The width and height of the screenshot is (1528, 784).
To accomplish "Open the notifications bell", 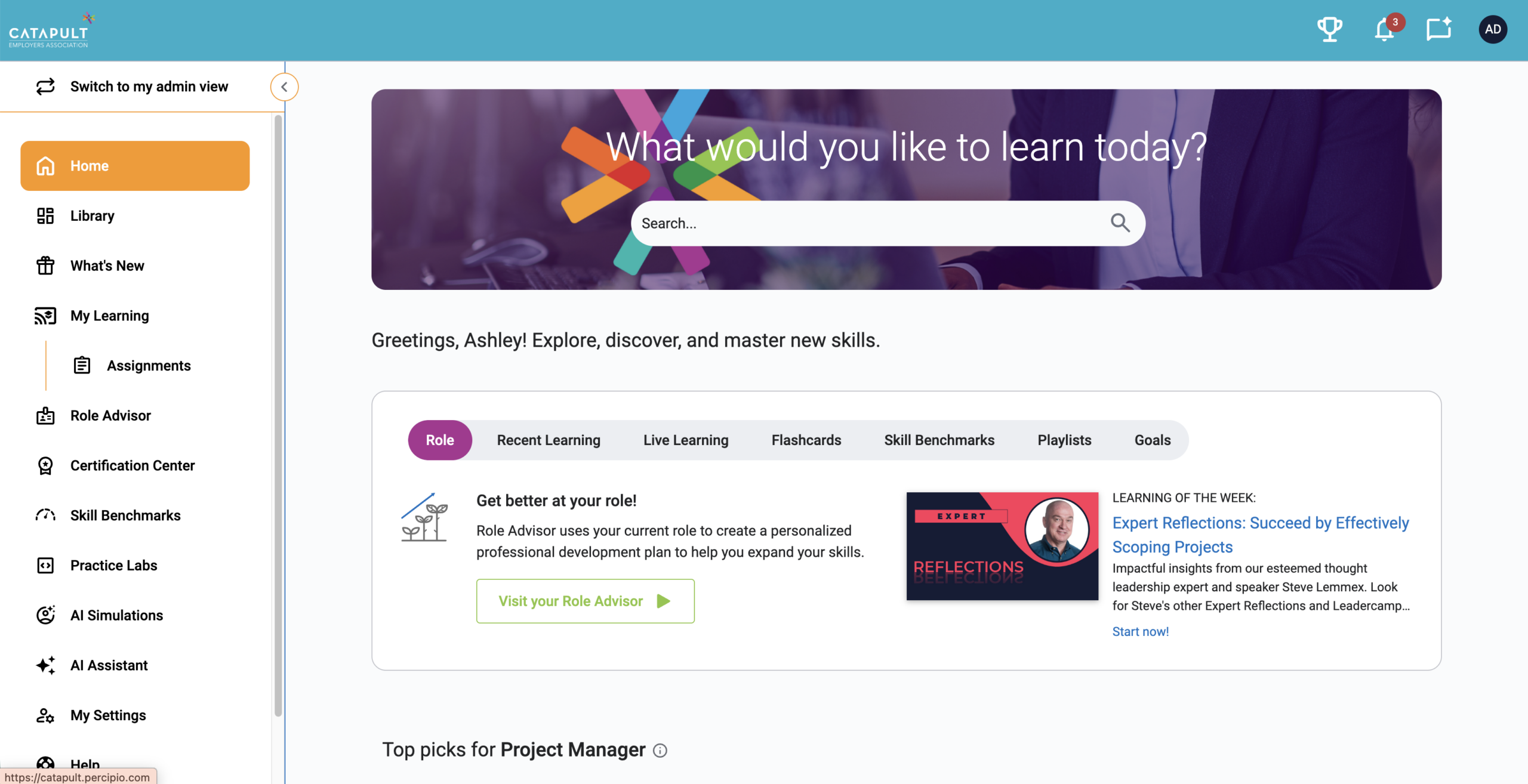I will pos(1384,30).
